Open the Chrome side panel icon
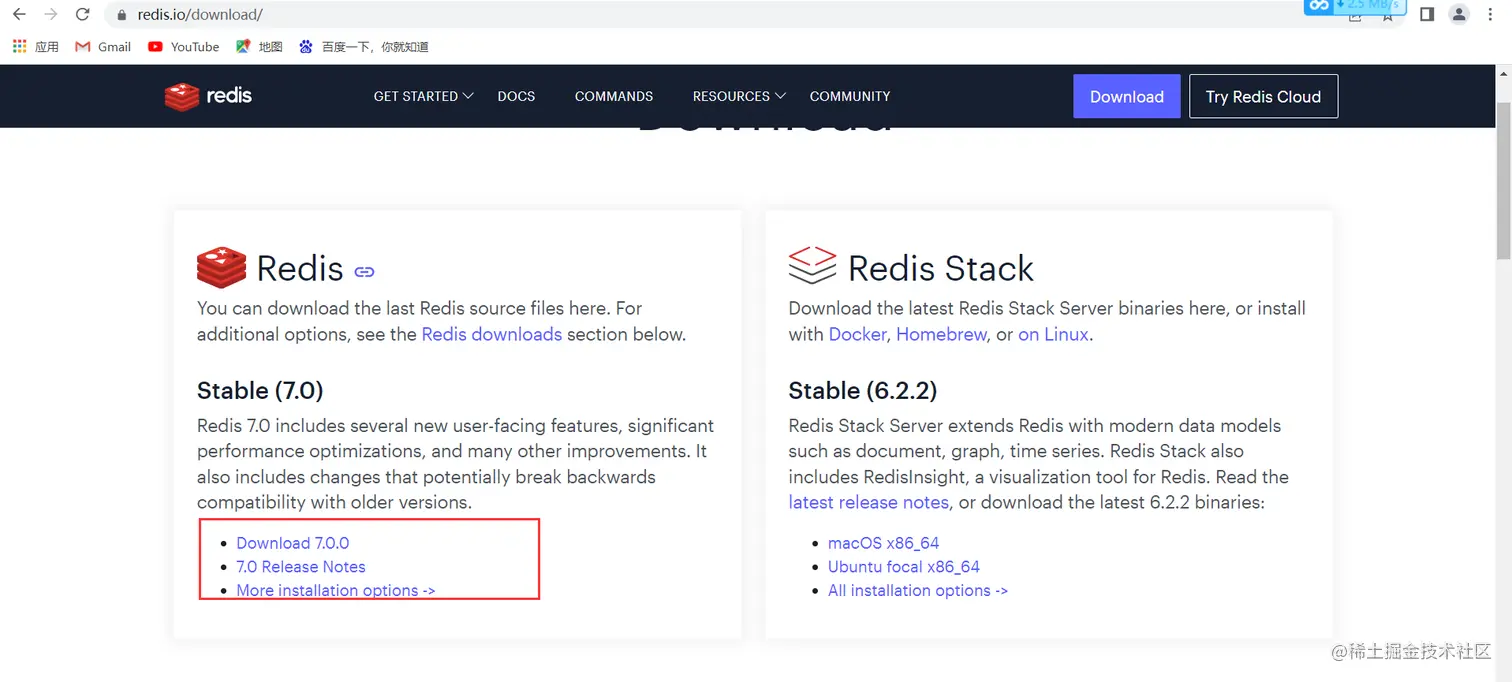Screen dimensions: 1512x682 [x=1427, y=15]
